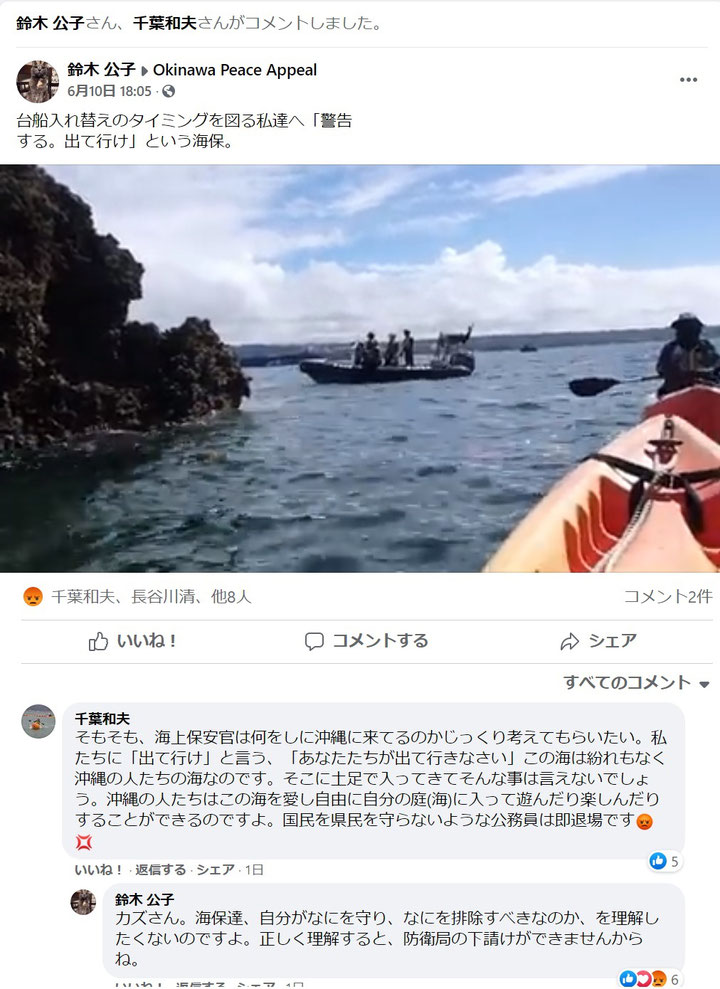Share the post with シェア button
The height and width of the screenshot is (989, 720).
click(598, 641)
